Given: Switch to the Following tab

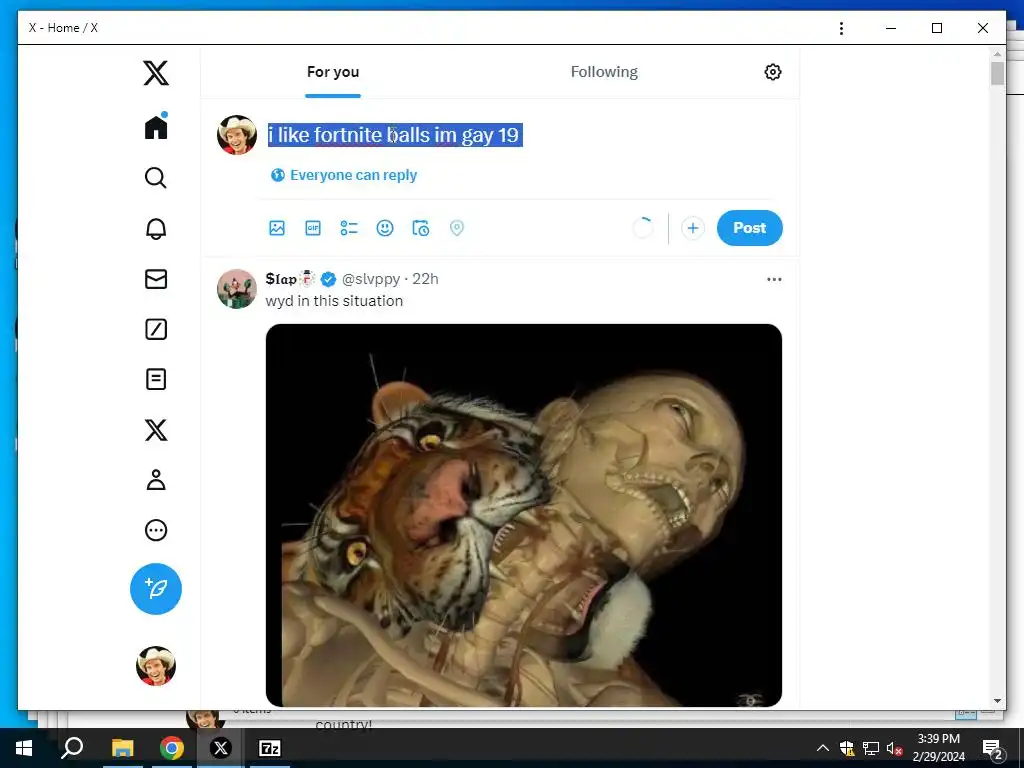Looking at the screenshot, I should [604, 72].
